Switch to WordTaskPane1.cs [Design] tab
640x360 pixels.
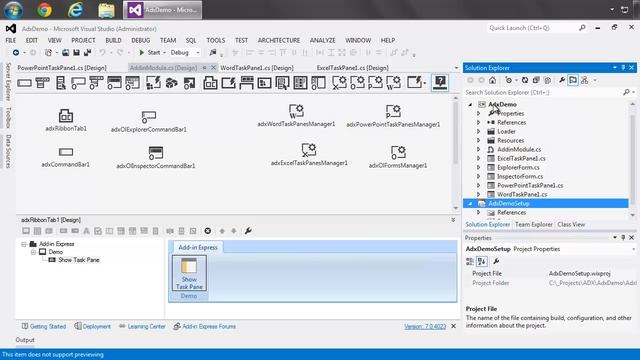[257, 68]
